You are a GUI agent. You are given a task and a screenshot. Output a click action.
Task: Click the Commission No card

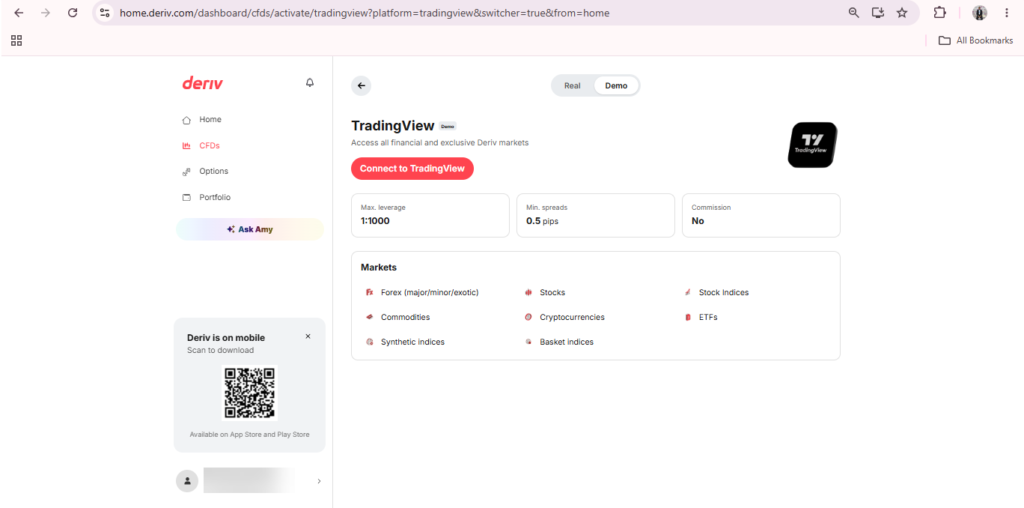(x=761, y=215)
